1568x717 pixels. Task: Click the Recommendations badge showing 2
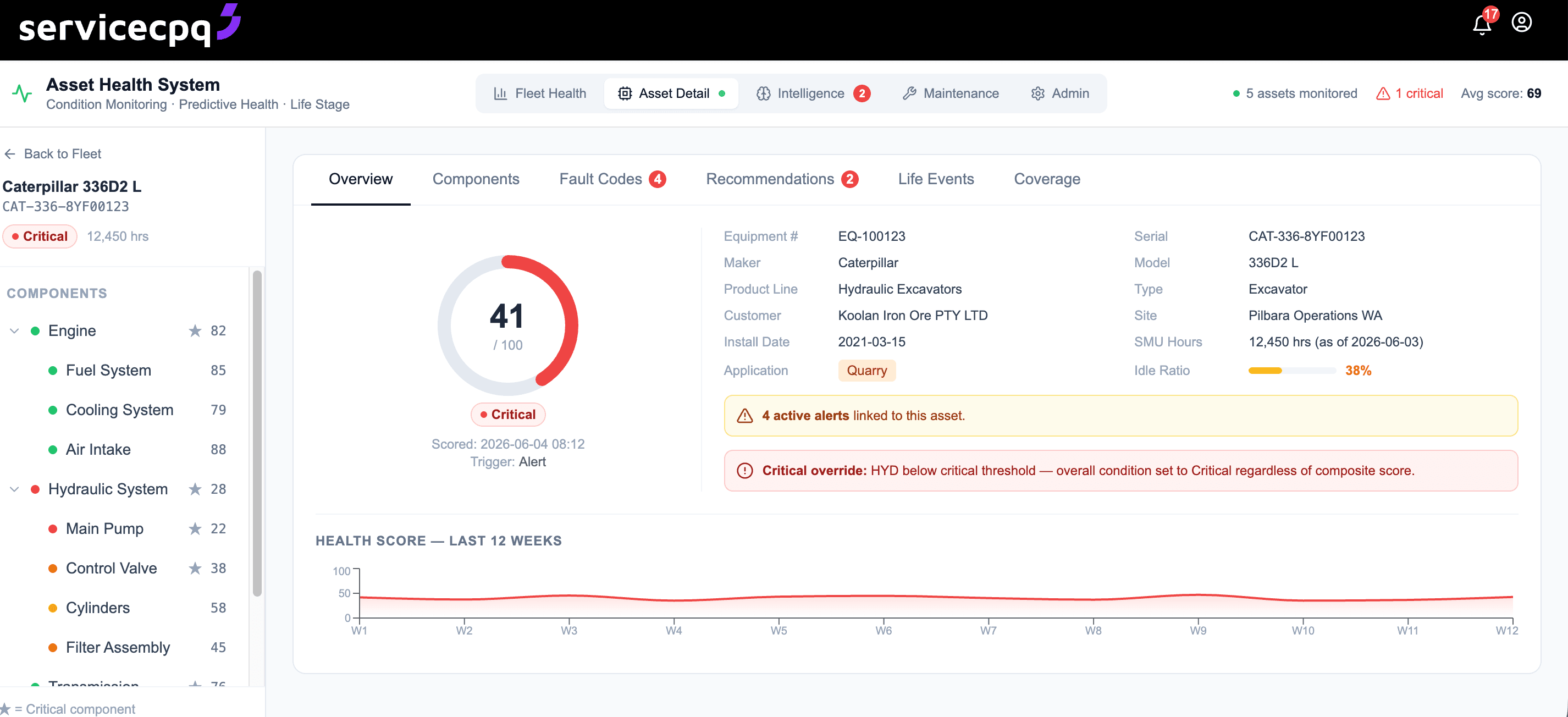pyautogui.click(x=850, y=179)
